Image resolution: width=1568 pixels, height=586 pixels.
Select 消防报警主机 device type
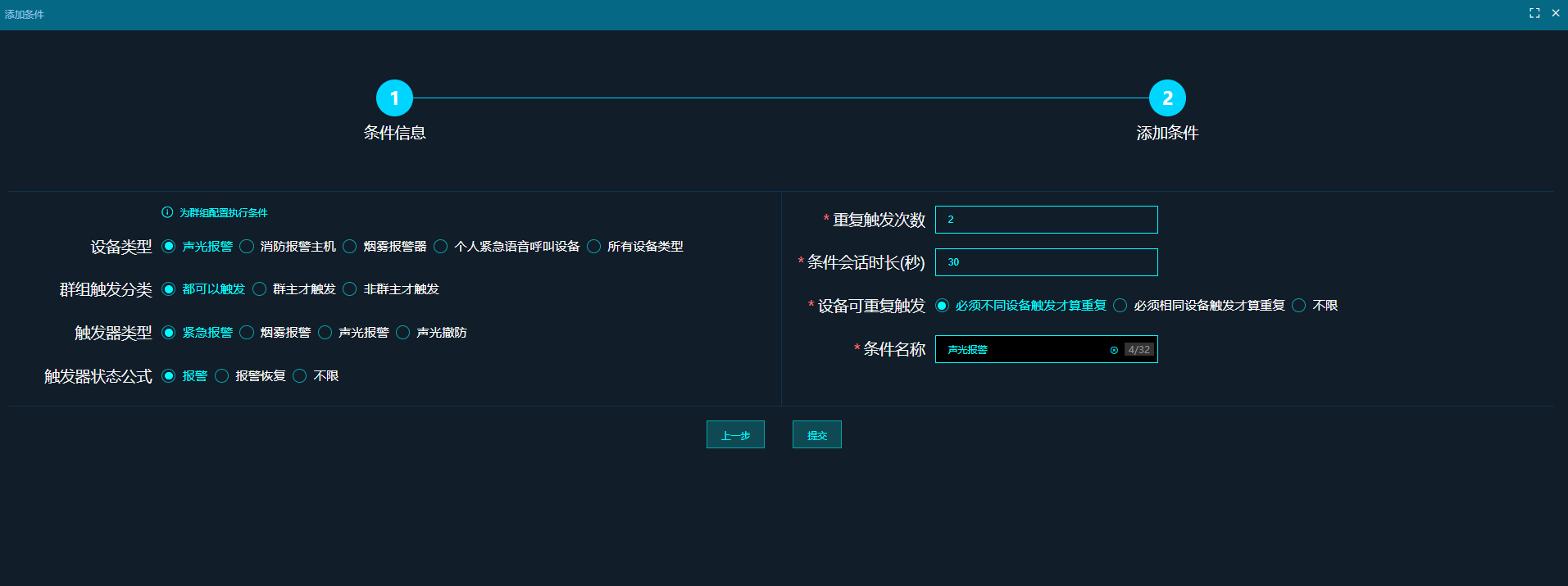[247, 247]
